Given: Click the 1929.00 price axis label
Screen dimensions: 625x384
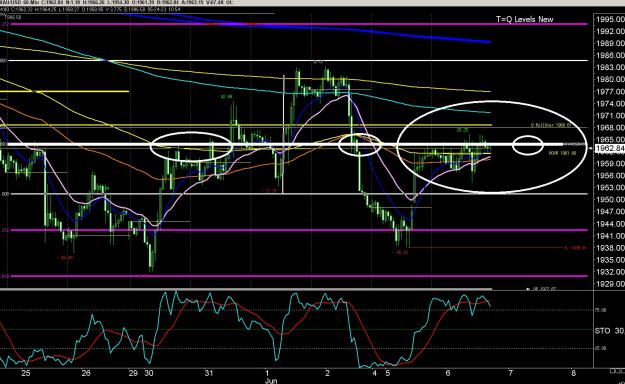Looking at the screenshot, I should [610, 284].
